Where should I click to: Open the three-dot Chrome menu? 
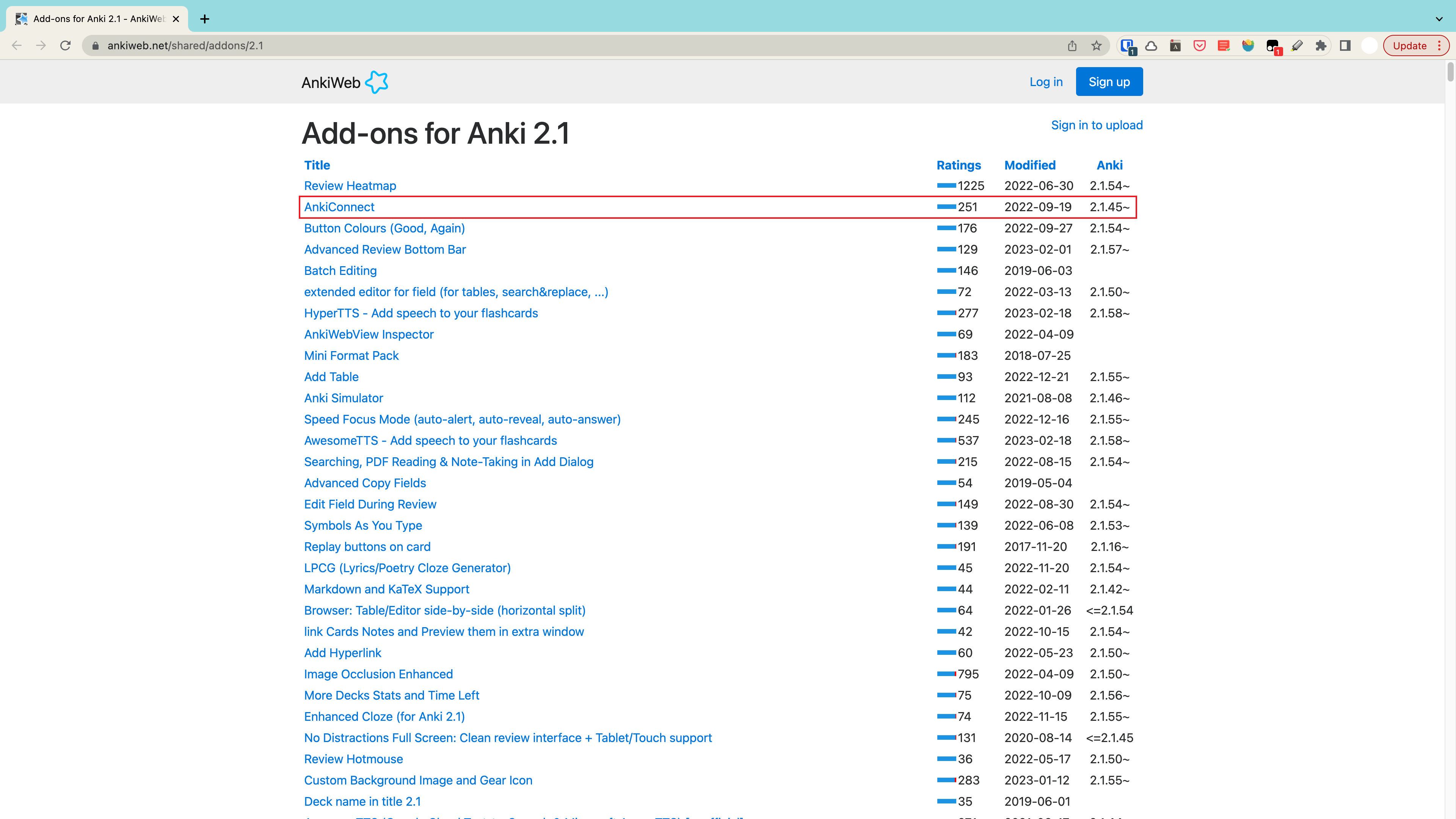1440,46
